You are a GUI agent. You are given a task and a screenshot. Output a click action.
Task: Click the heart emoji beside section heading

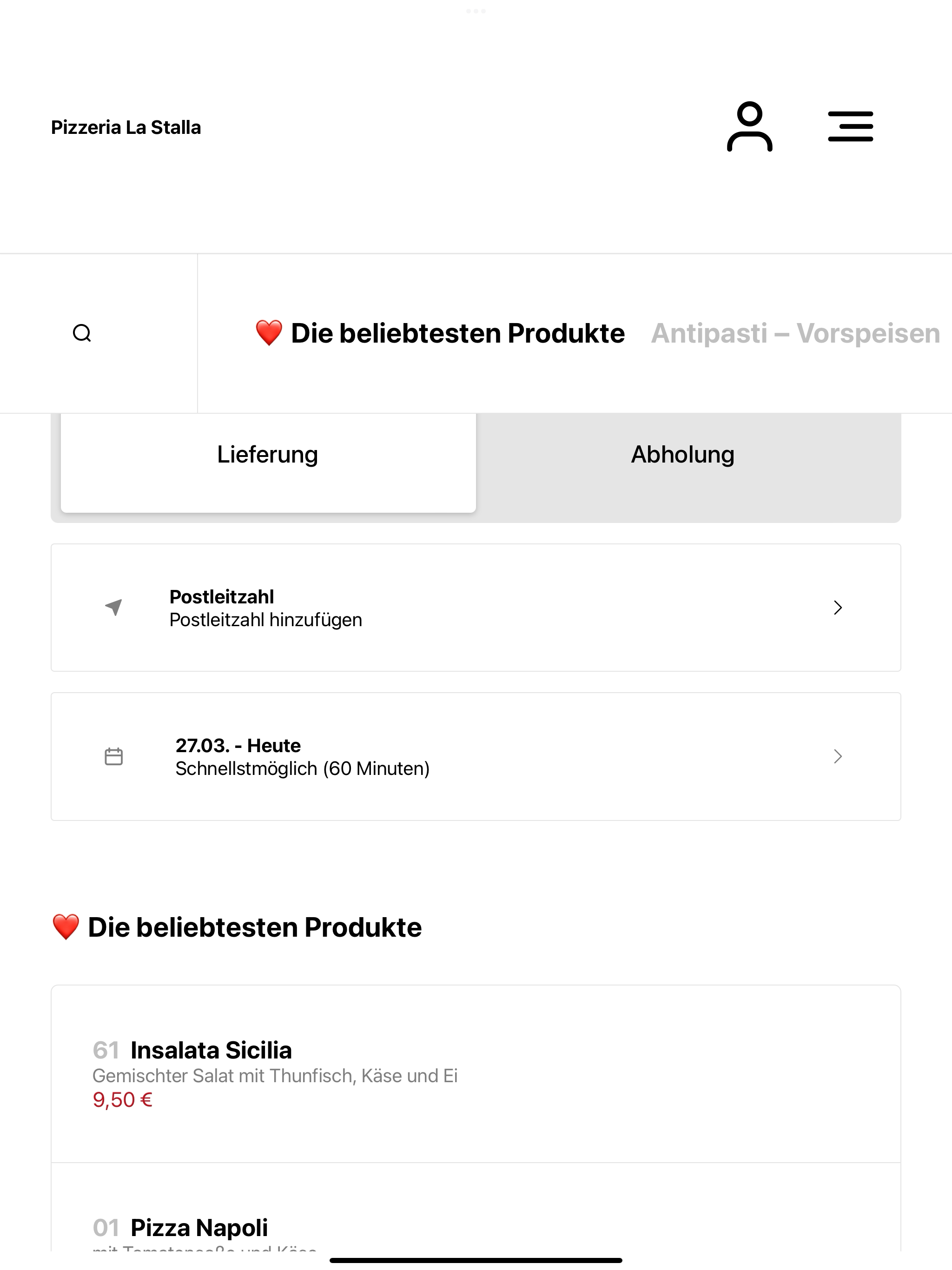(66, 927)
